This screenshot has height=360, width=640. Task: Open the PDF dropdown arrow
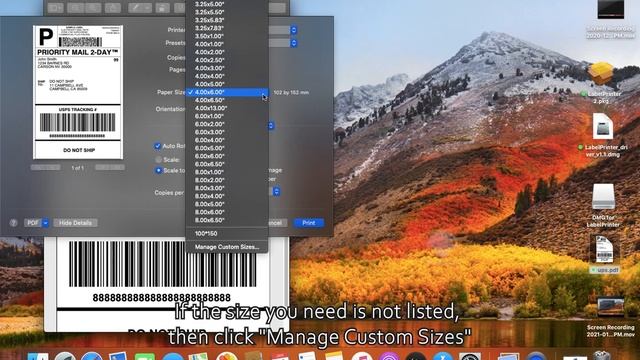tap(45, 223)
